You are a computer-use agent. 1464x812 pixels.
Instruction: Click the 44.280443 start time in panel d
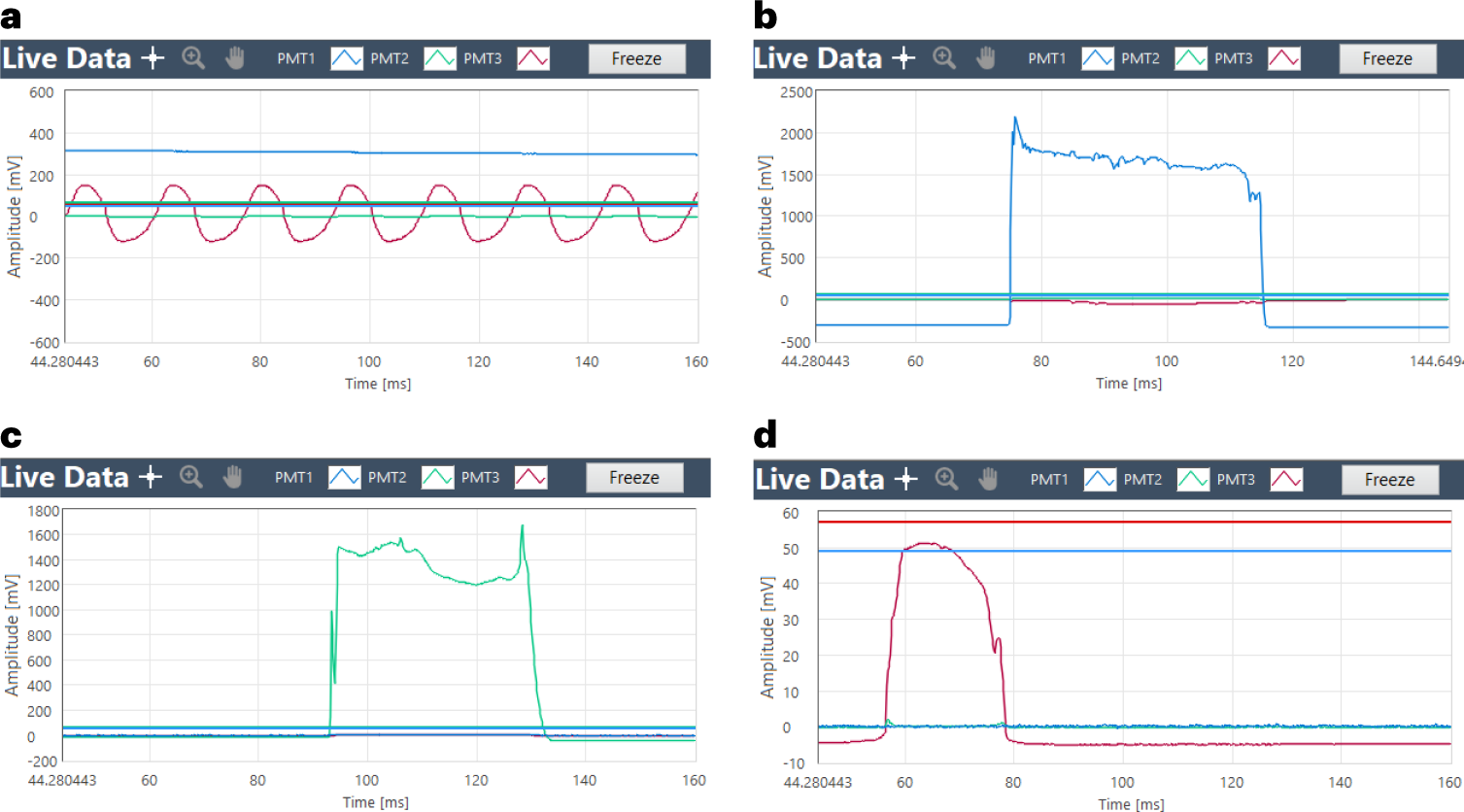[x=818, y=782]
